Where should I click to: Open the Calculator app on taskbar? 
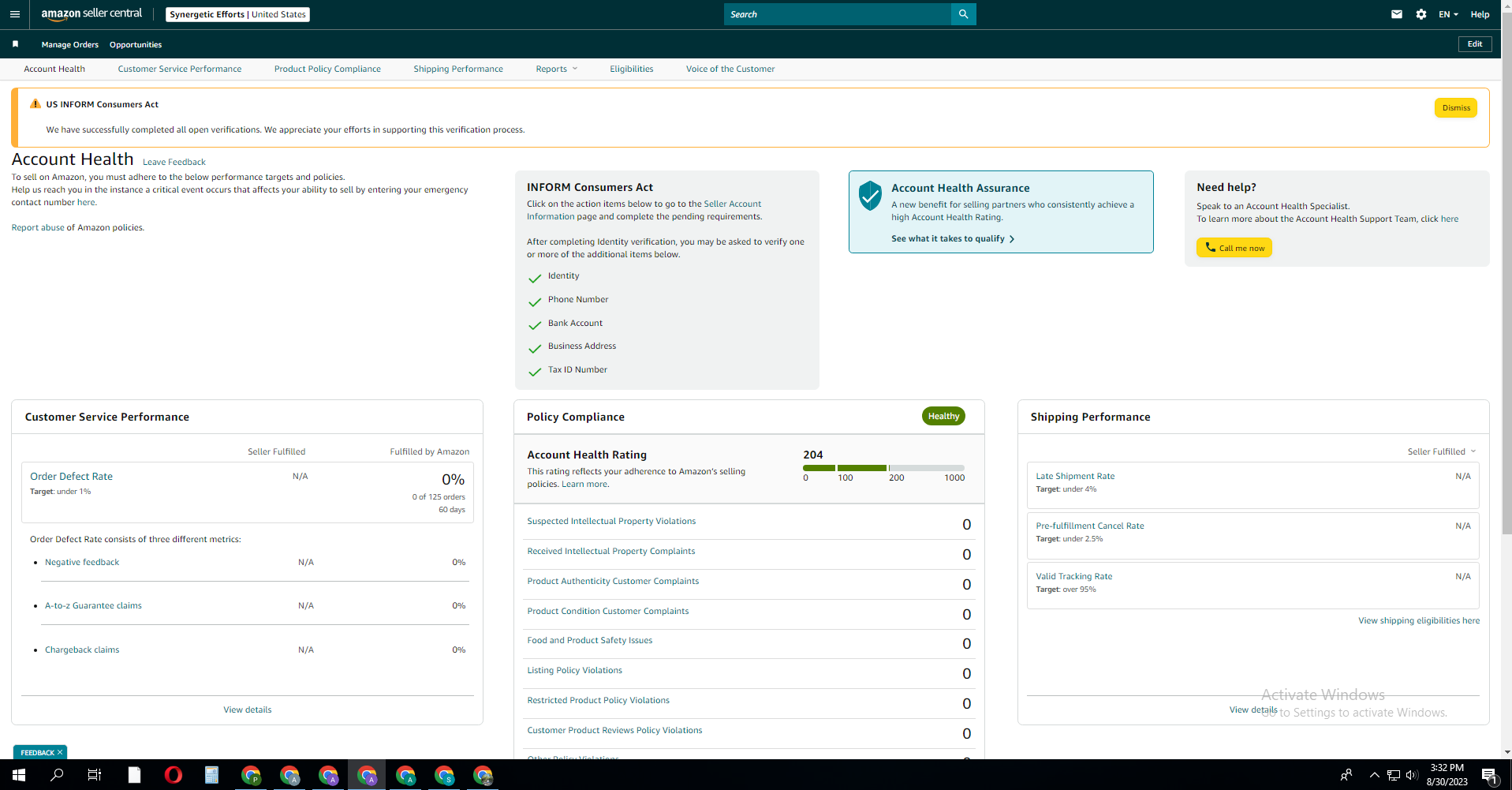pyautogui.click(x=211, y=775)
